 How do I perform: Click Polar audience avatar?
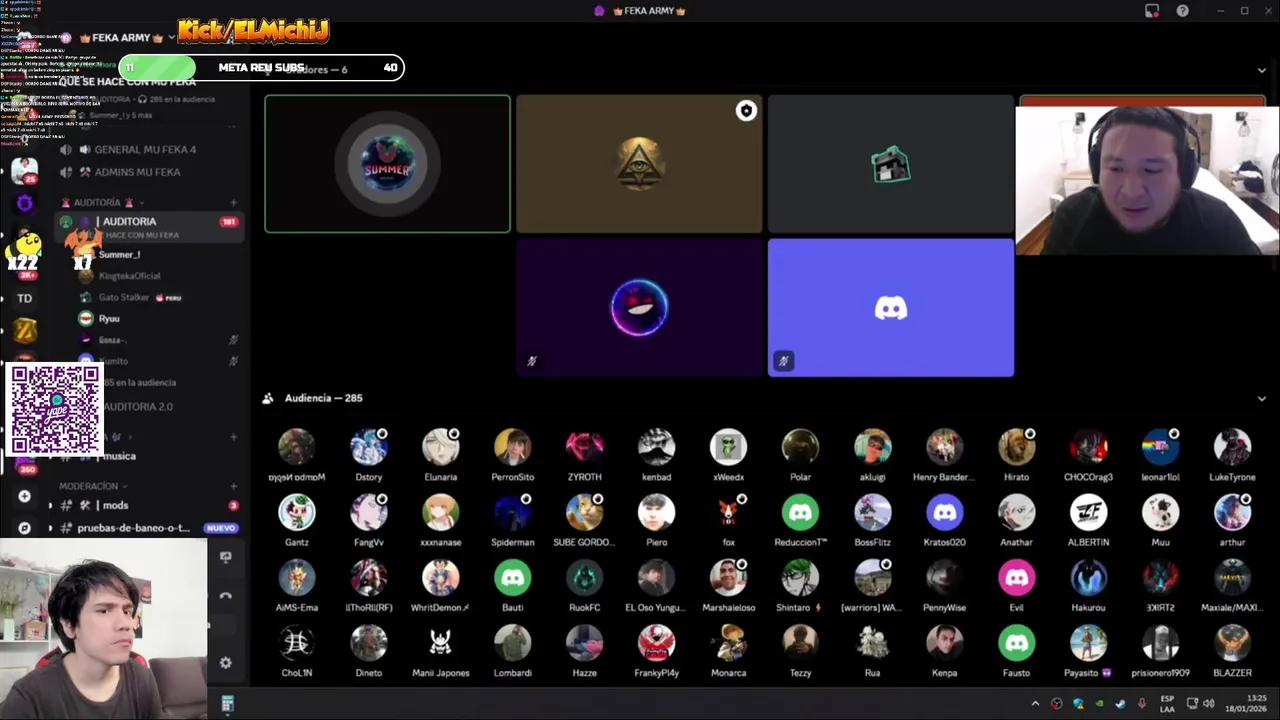click(800, 447)
